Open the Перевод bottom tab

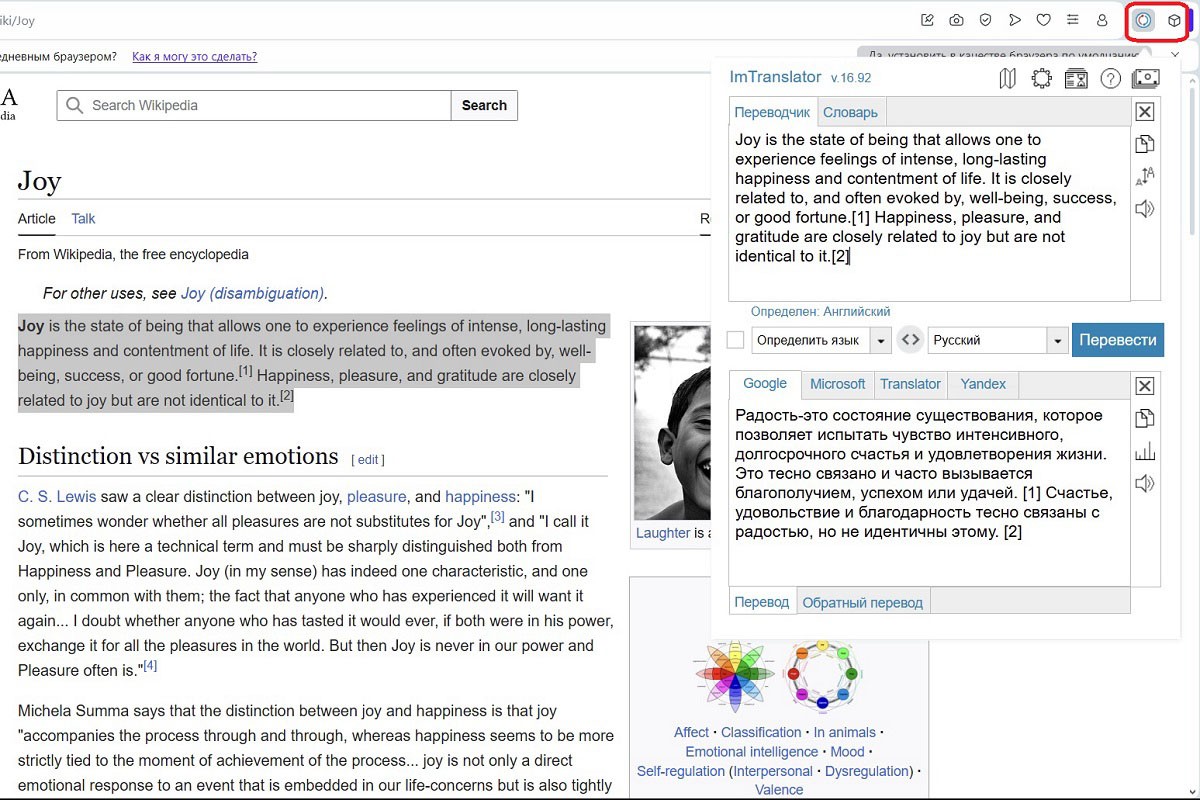tap(762, 601)
